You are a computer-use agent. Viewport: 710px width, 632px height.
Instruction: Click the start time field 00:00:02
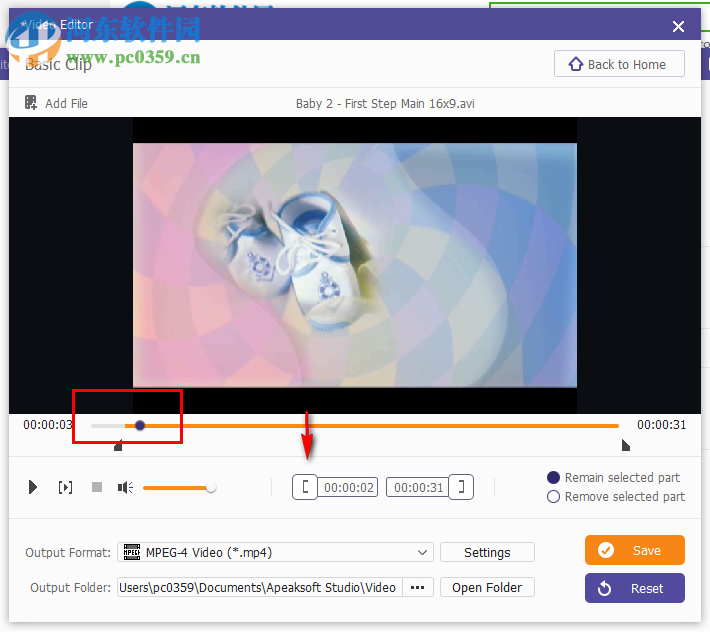point(349,487)
